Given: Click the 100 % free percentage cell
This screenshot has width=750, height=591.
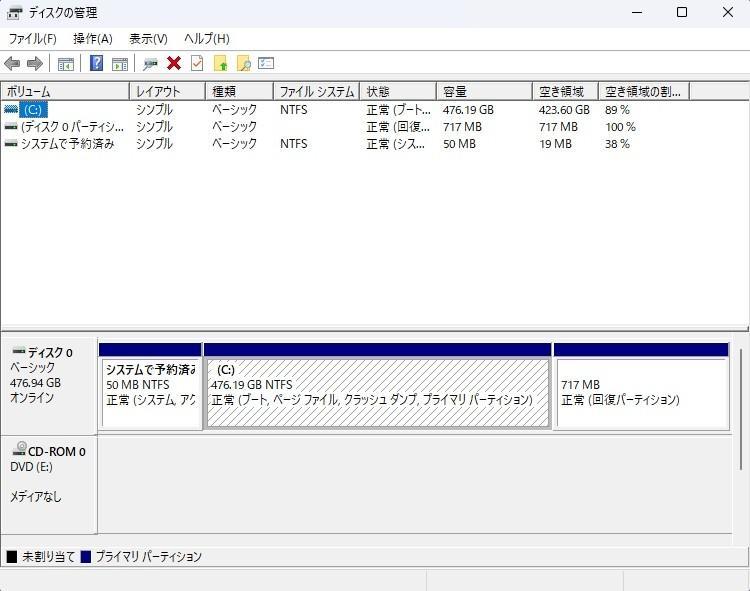Looking at the screenshot, I should (620, 127).
